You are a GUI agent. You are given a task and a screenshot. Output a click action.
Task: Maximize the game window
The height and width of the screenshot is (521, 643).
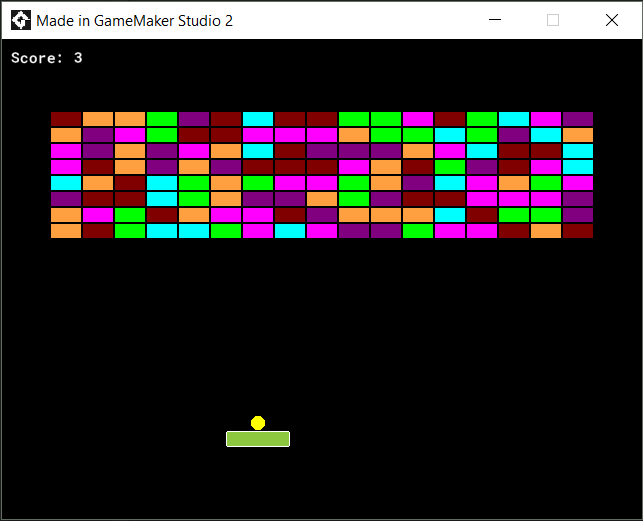click(x=553, y=20)
